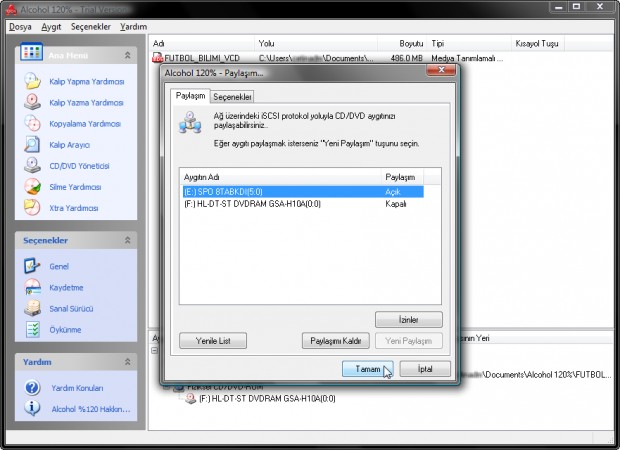Open Kaydetme options link
Viewport: 620px width, 450px height.
tap(66, 287)
